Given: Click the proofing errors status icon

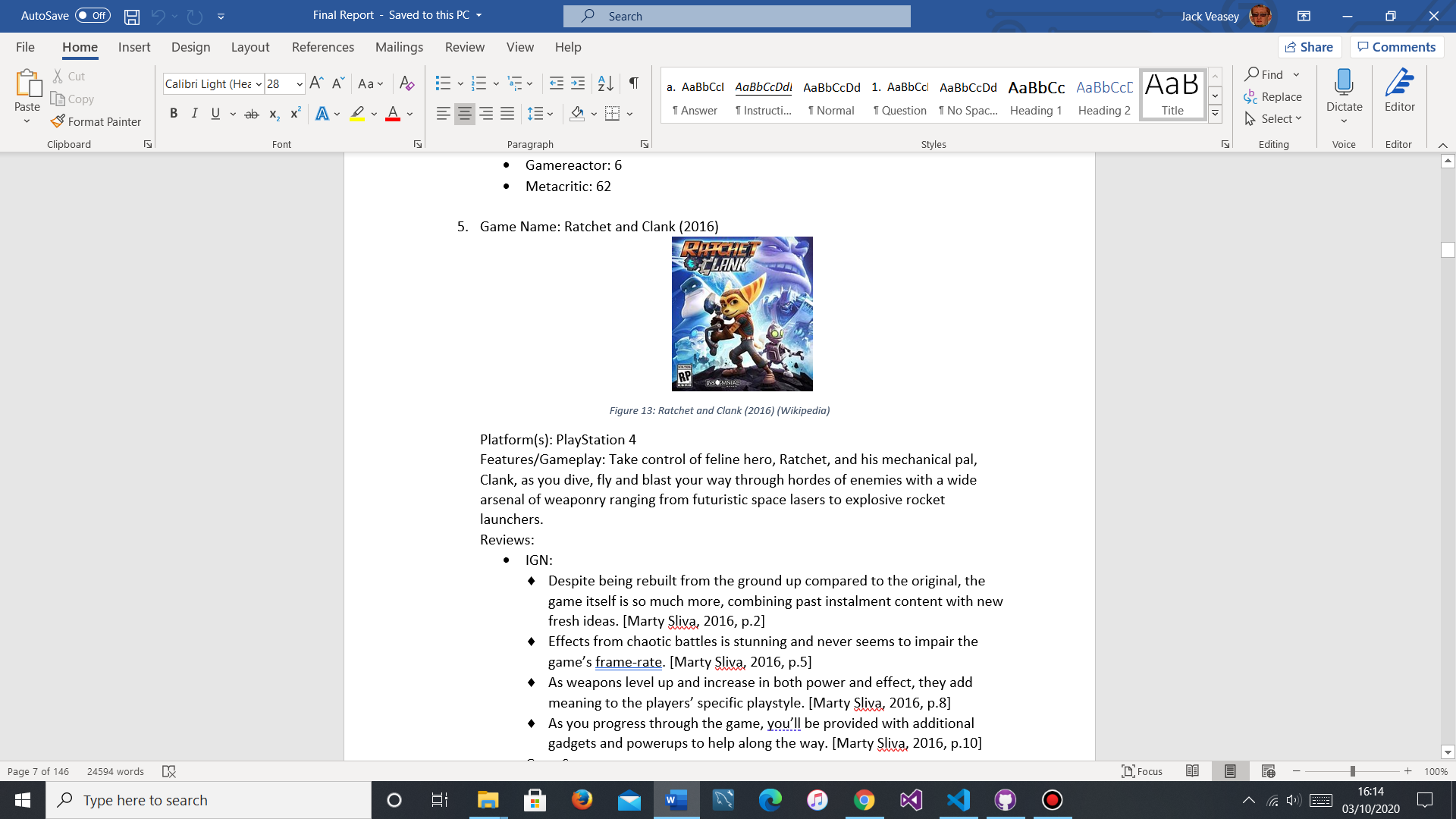Looking at the screenshot, I should pyautogui.click(x=168, y=771).
